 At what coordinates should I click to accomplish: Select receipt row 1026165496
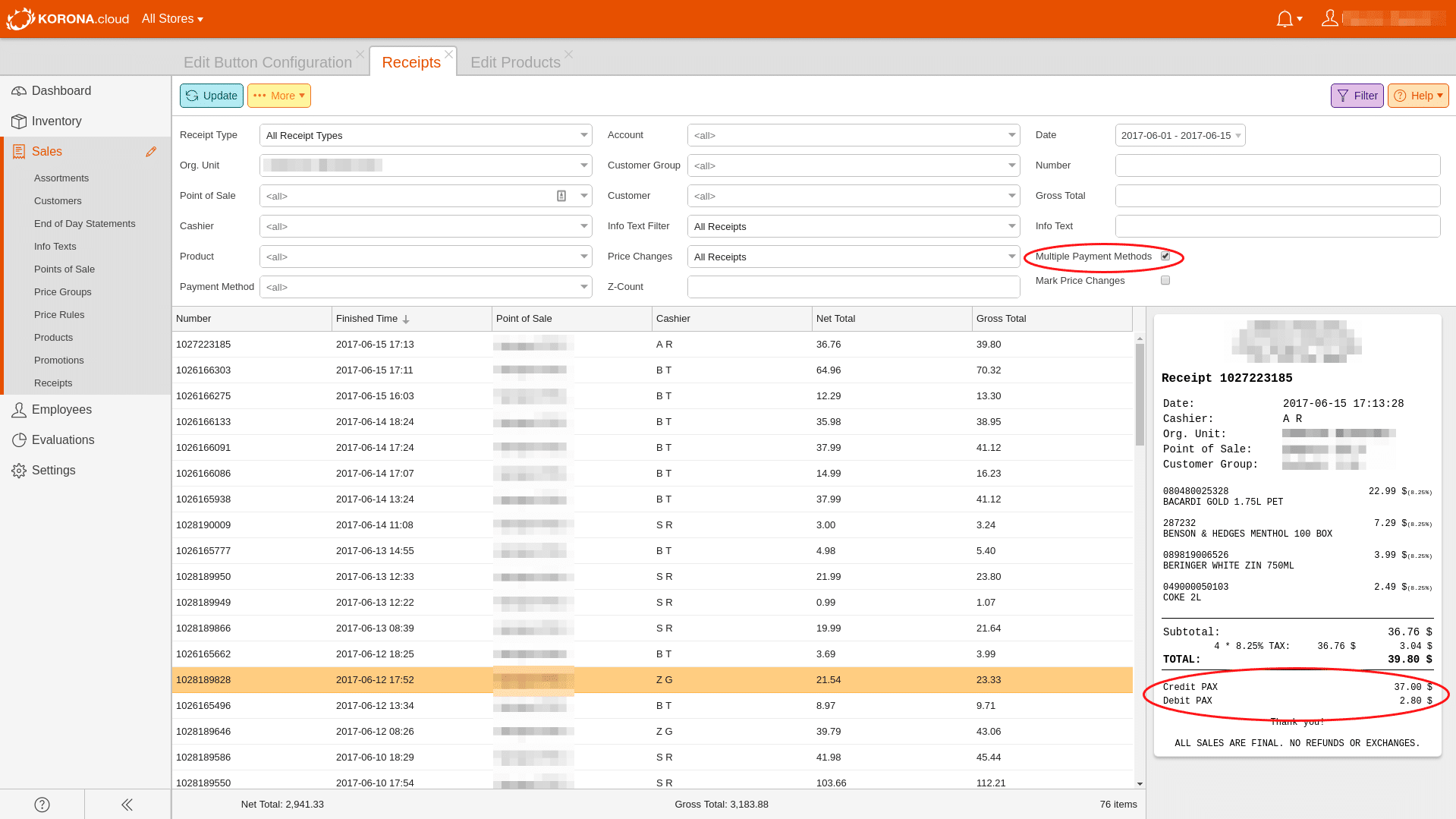click(653, 706)
